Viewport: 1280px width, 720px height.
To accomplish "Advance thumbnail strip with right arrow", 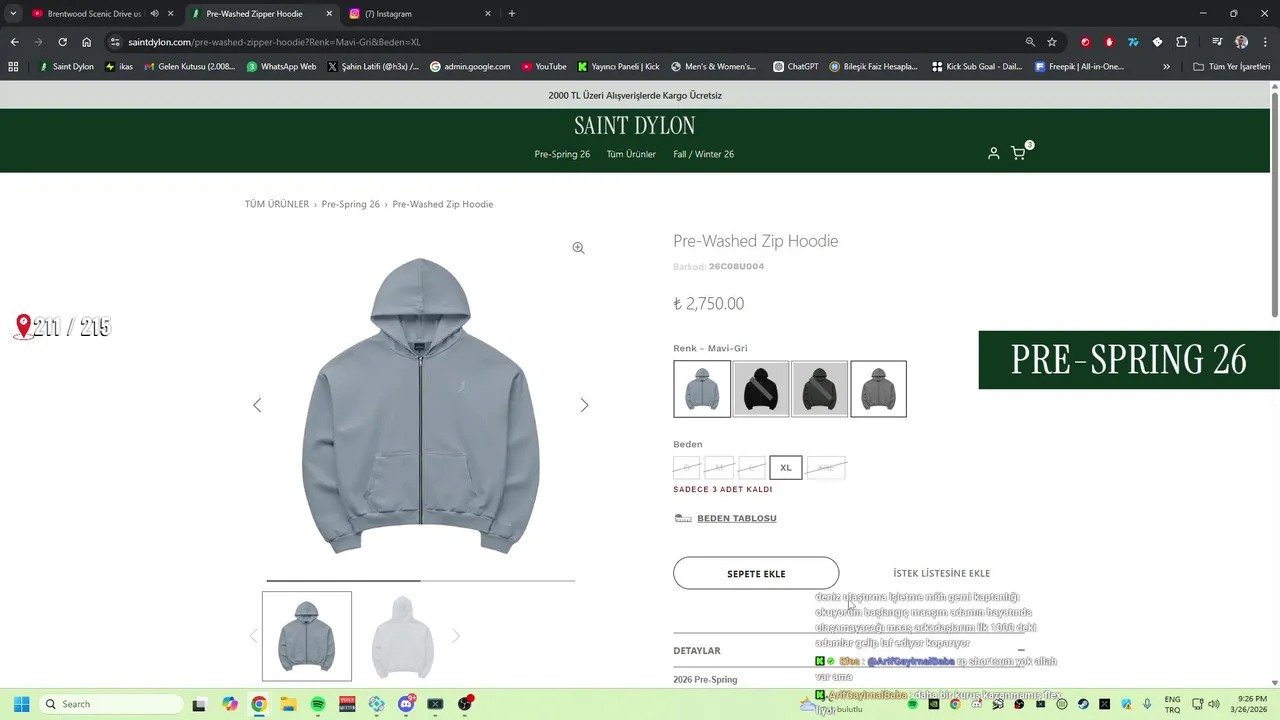I will coord(456,636).
